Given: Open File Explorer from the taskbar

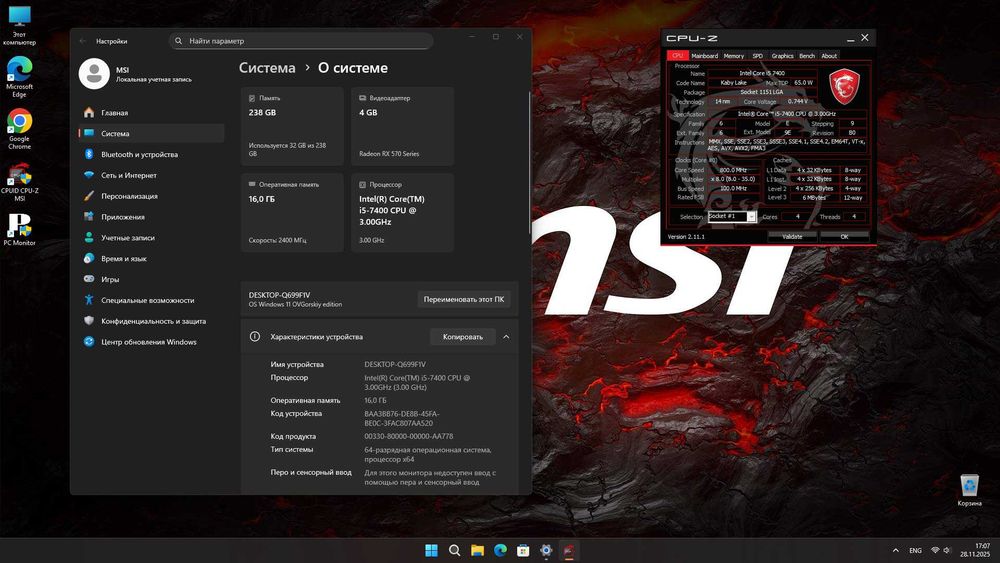Looking at the screenshot, I should click(477, 550).
